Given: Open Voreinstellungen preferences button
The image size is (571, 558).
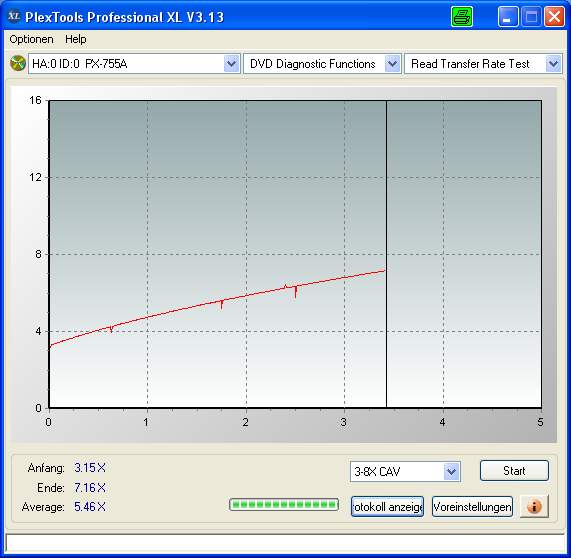Looking at the screenshot, I should [472, 507].
